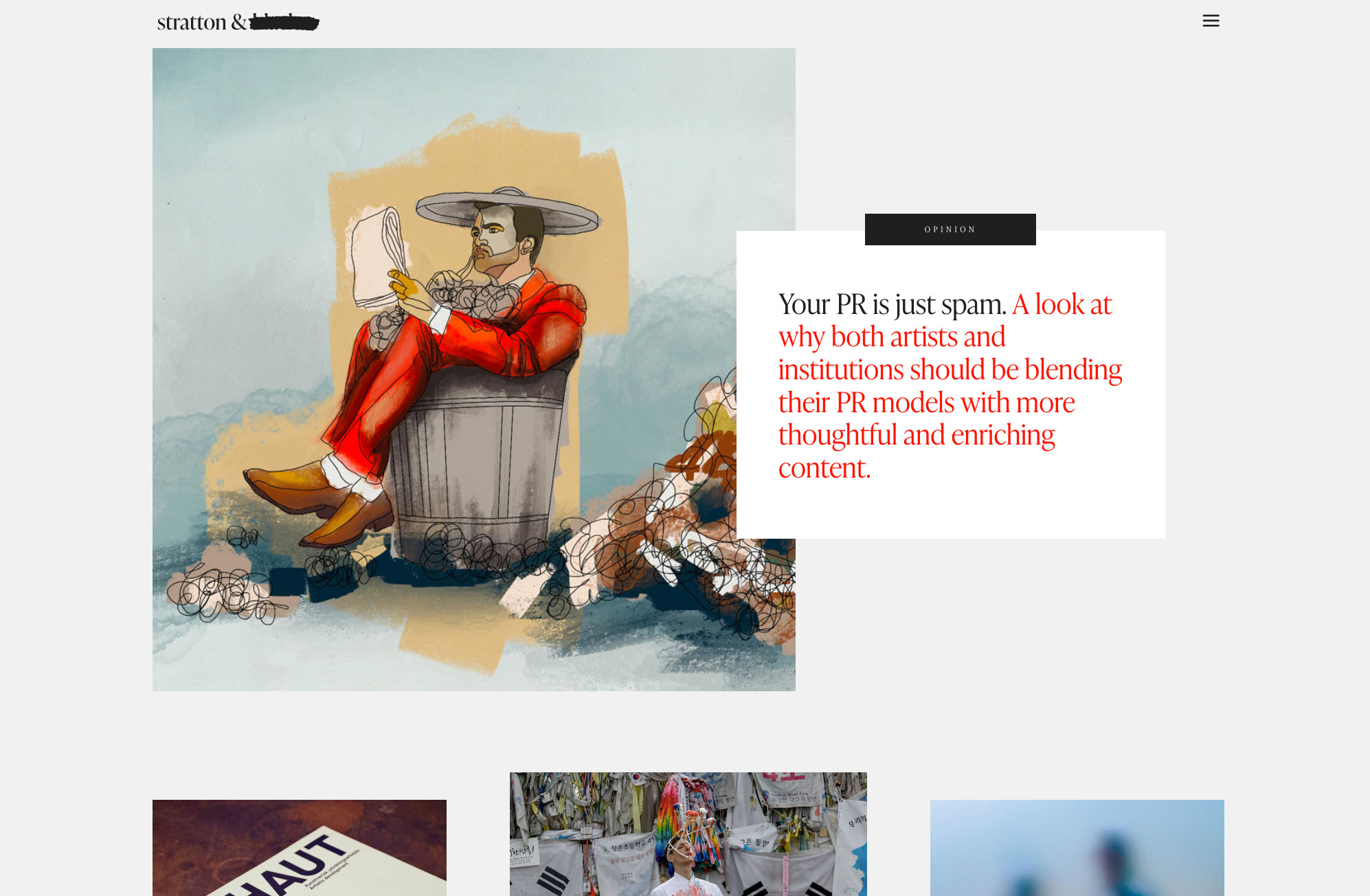Image resolution: width=1370 pixels, height=896 pixels.
Task: Click the newspaper held by the man
Action: click(x=379, y=258)
